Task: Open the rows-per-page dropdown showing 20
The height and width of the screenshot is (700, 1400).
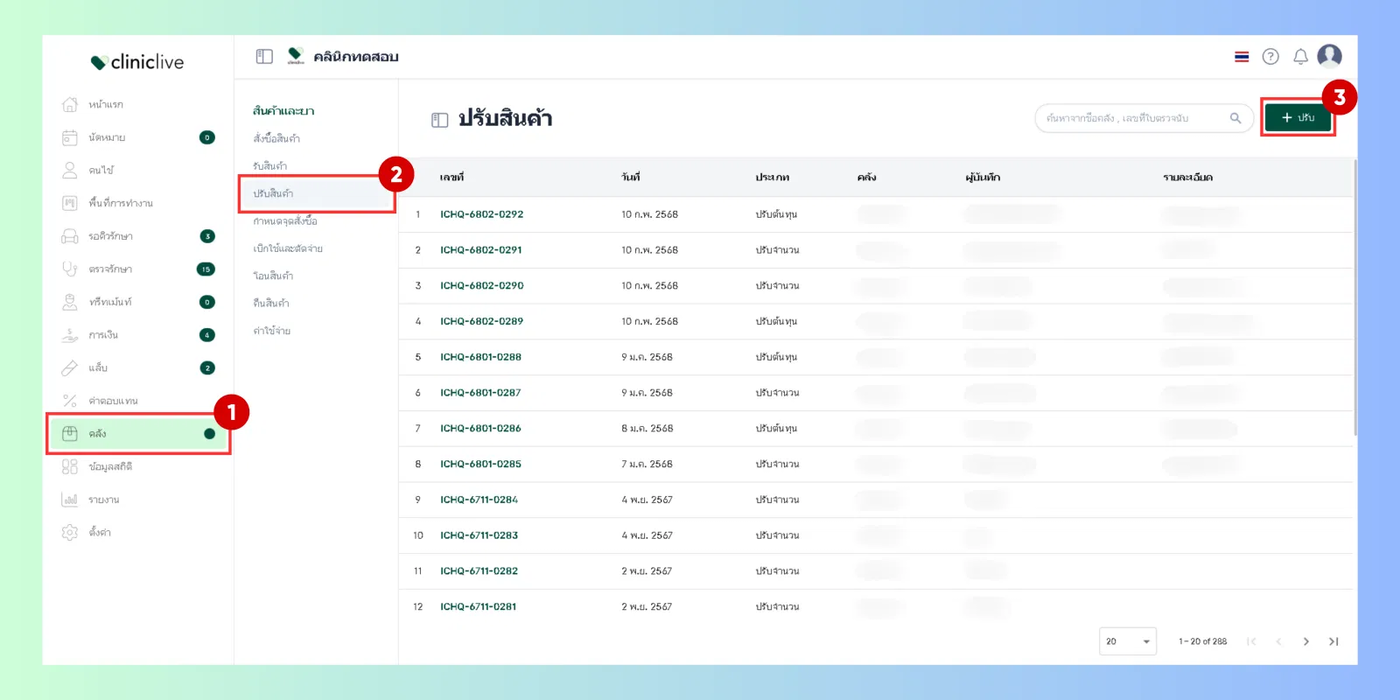Action: point(1128,641)
